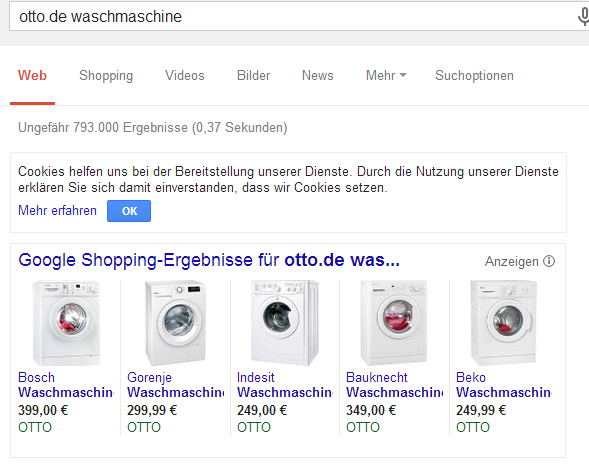Screen dimensions: 589x467
Task: Open the Gorenje washing machine image
Action: (175, 323)
